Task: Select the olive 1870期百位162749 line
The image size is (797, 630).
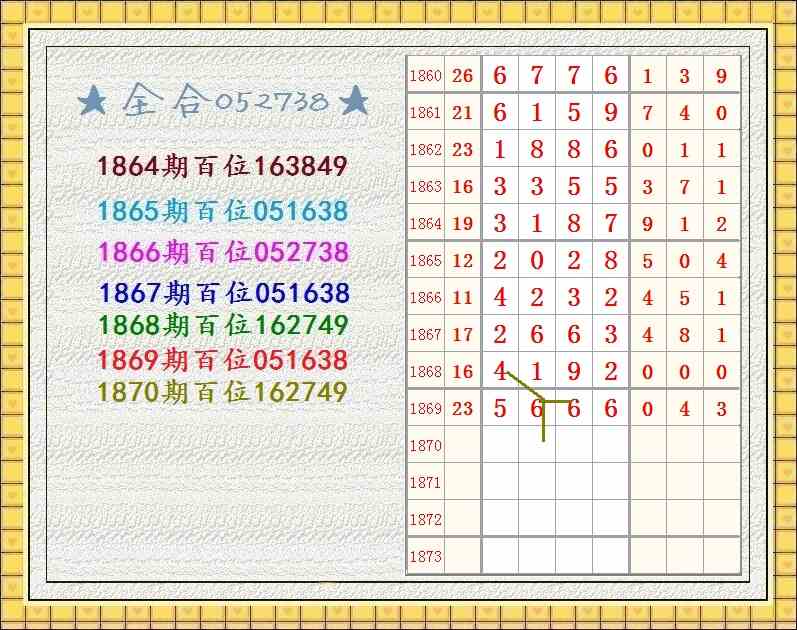Action: 222,393
